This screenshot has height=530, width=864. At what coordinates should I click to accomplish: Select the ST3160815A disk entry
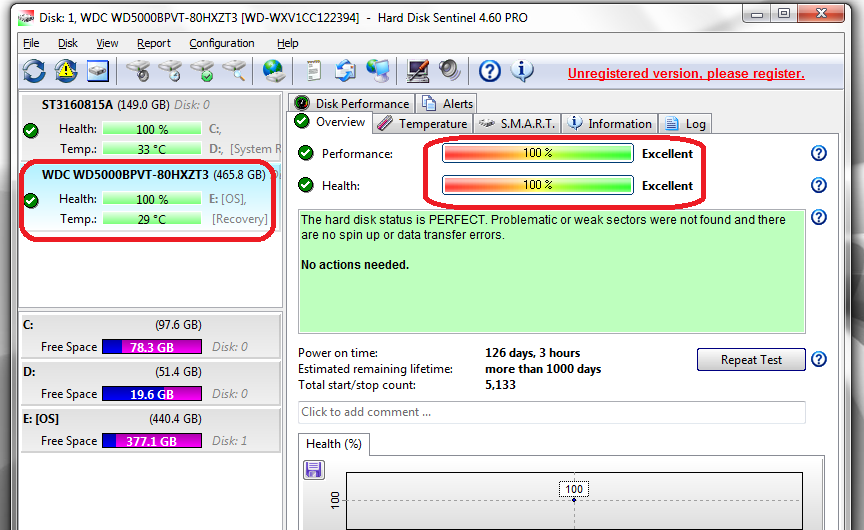[x=150, y=127]
